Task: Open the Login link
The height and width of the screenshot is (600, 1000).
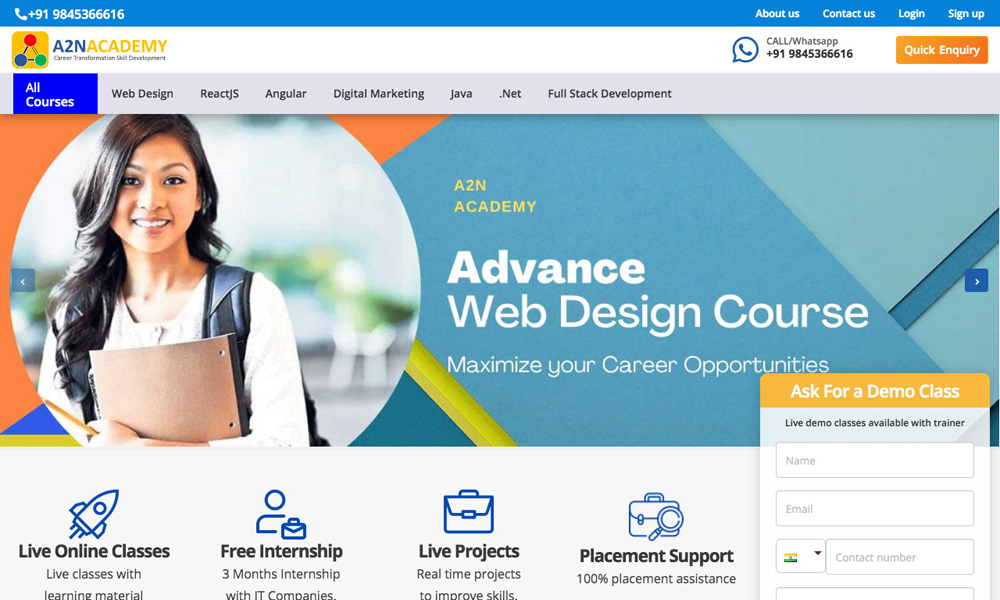Action: pos(911,13)
